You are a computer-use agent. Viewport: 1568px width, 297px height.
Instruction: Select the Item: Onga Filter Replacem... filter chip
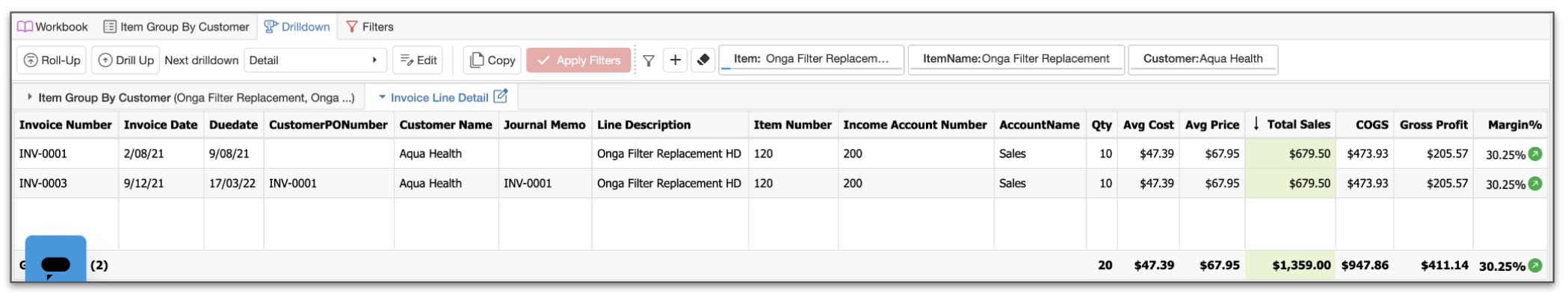811,59
